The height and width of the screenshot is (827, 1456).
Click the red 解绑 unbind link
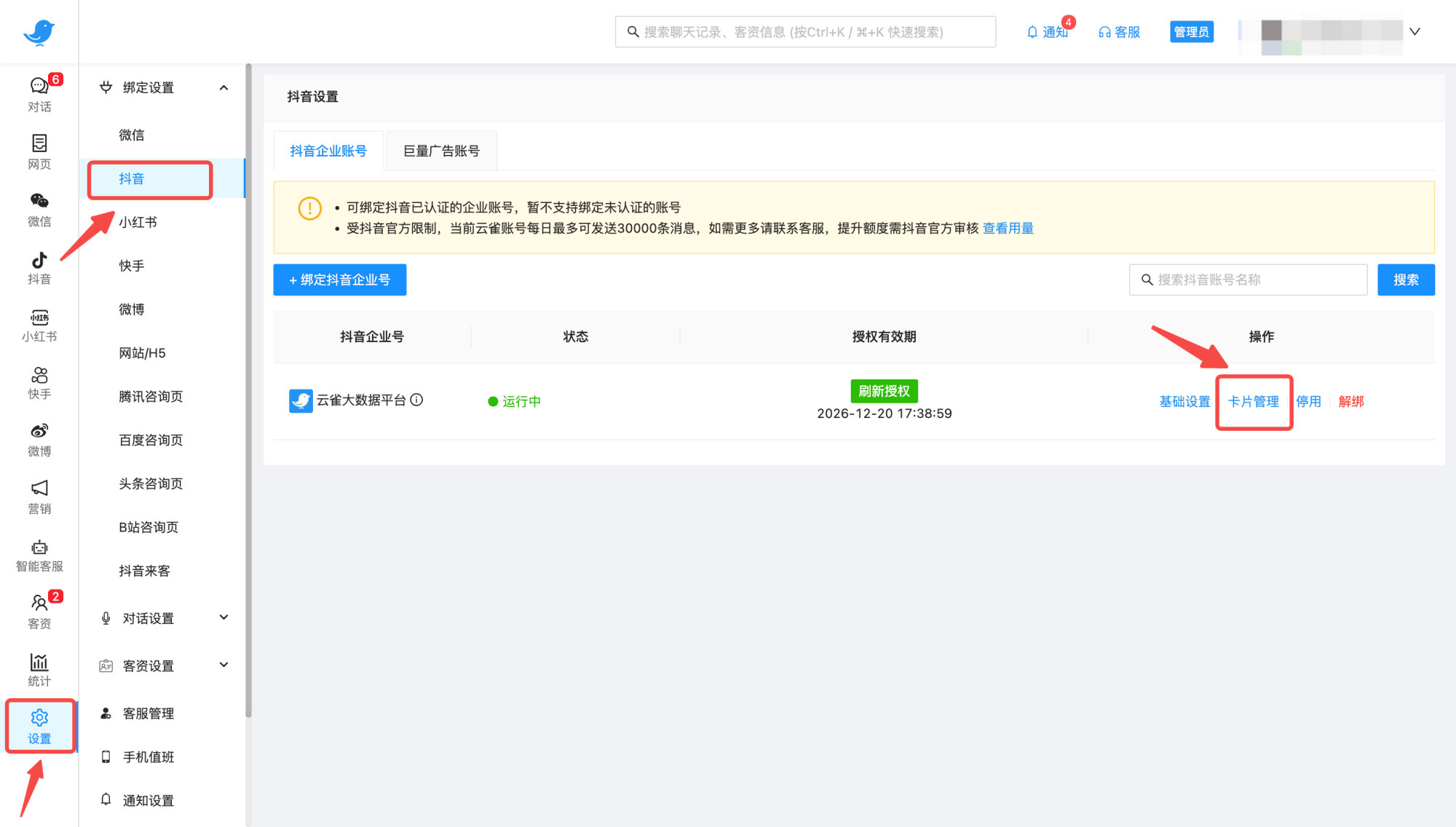click(1351, 401)
